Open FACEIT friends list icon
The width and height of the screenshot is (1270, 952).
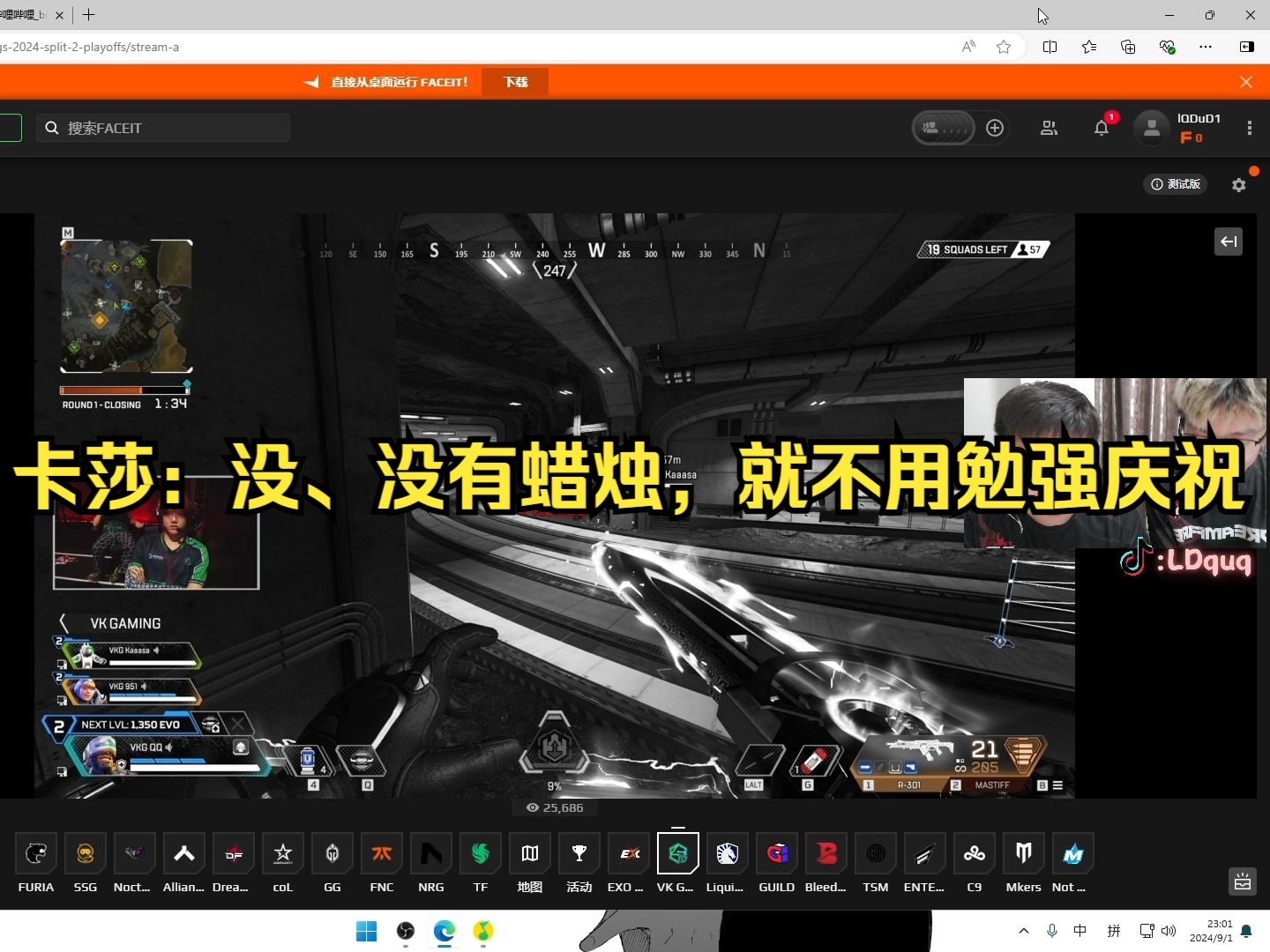(x=1049, y=128)
